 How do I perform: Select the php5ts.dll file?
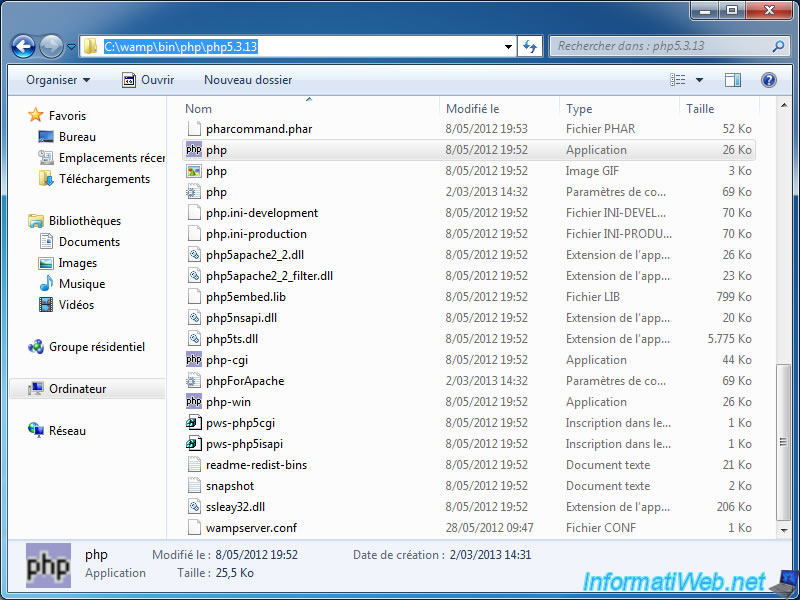click(468, 339)
